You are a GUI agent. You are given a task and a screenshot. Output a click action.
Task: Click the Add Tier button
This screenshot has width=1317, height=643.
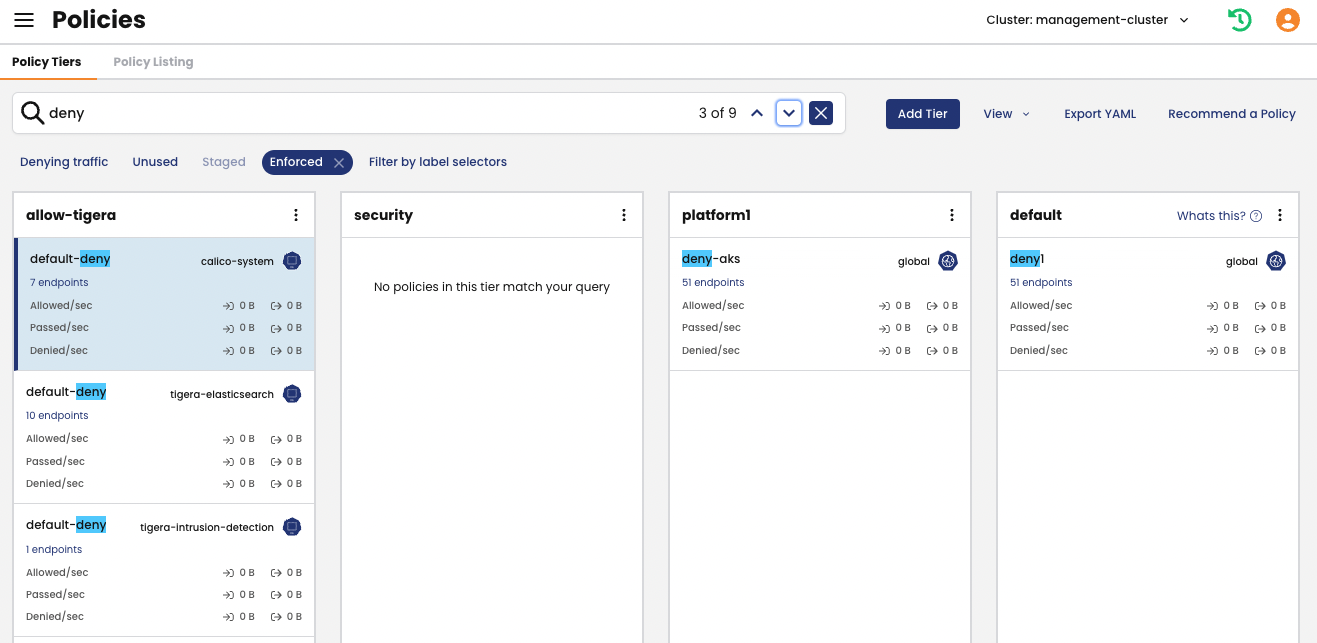922,114
